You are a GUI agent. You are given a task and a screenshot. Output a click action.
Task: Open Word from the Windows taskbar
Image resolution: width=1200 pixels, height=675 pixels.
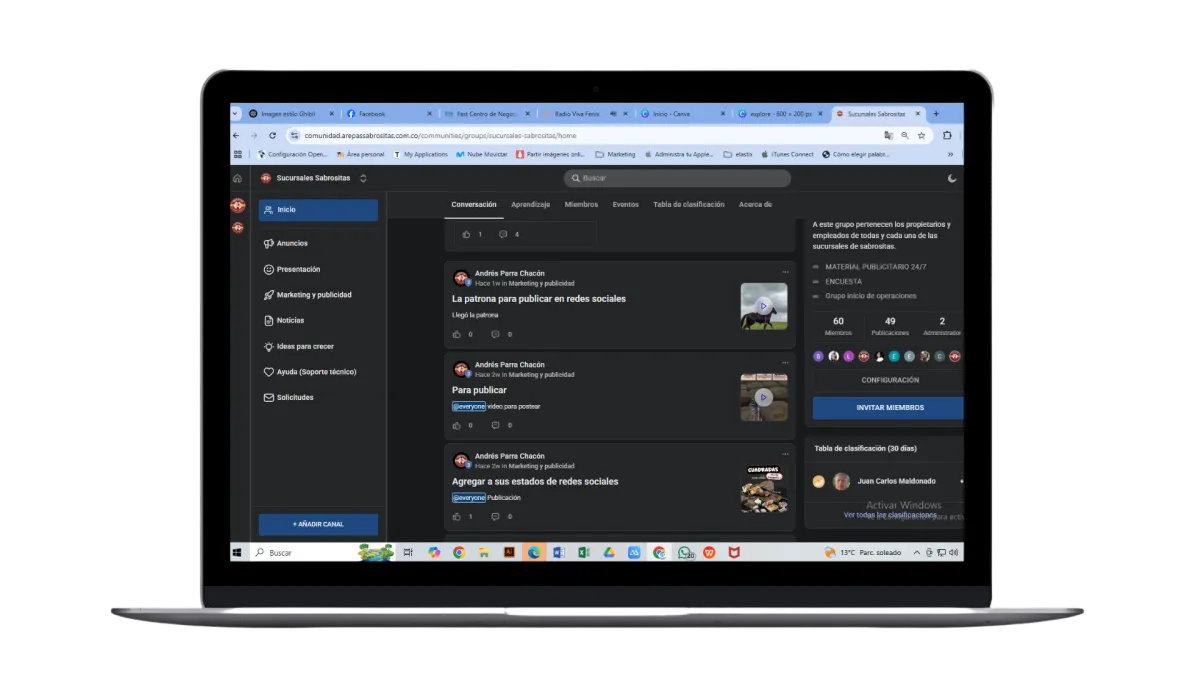(558, 552)
